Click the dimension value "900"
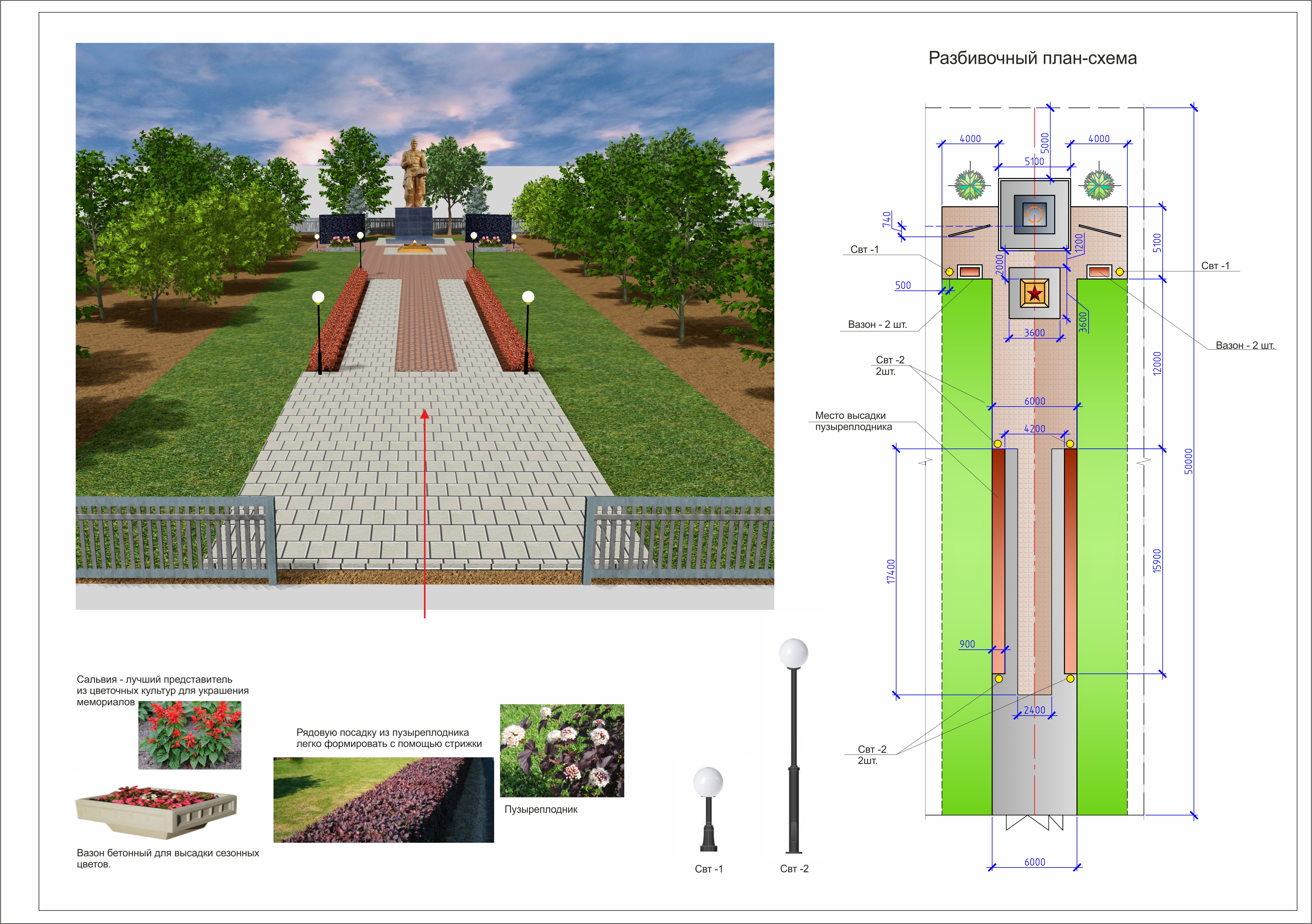The height and width of the screenshot is (924, 1312). pos(967,644)
